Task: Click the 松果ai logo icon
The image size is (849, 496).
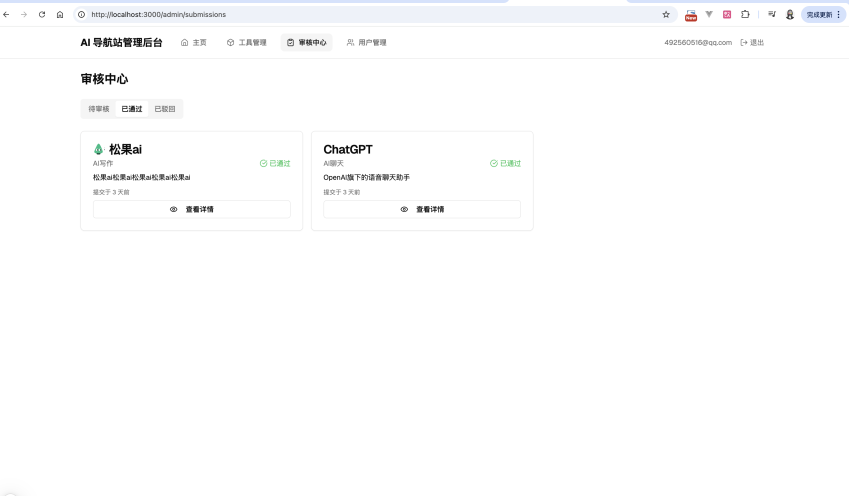Action: tap(98, 149)
